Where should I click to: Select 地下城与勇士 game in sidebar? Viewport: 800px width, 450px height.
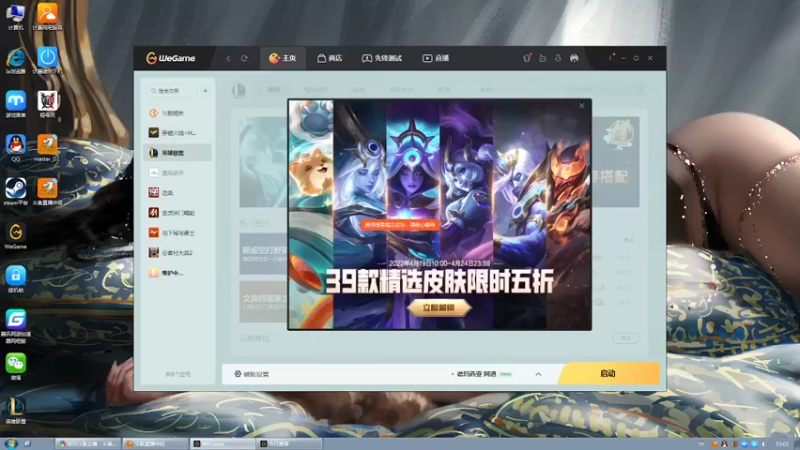178,233
